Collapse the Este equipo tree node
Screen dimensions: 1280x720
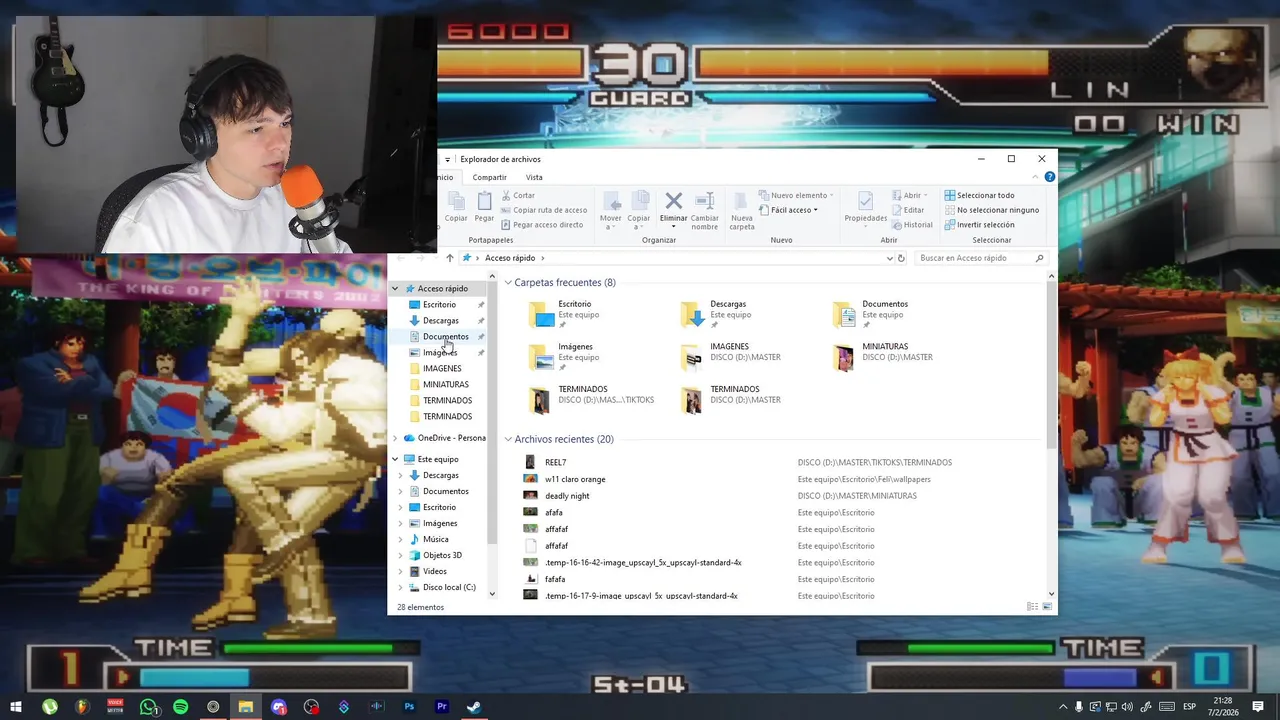click(395, 459)
